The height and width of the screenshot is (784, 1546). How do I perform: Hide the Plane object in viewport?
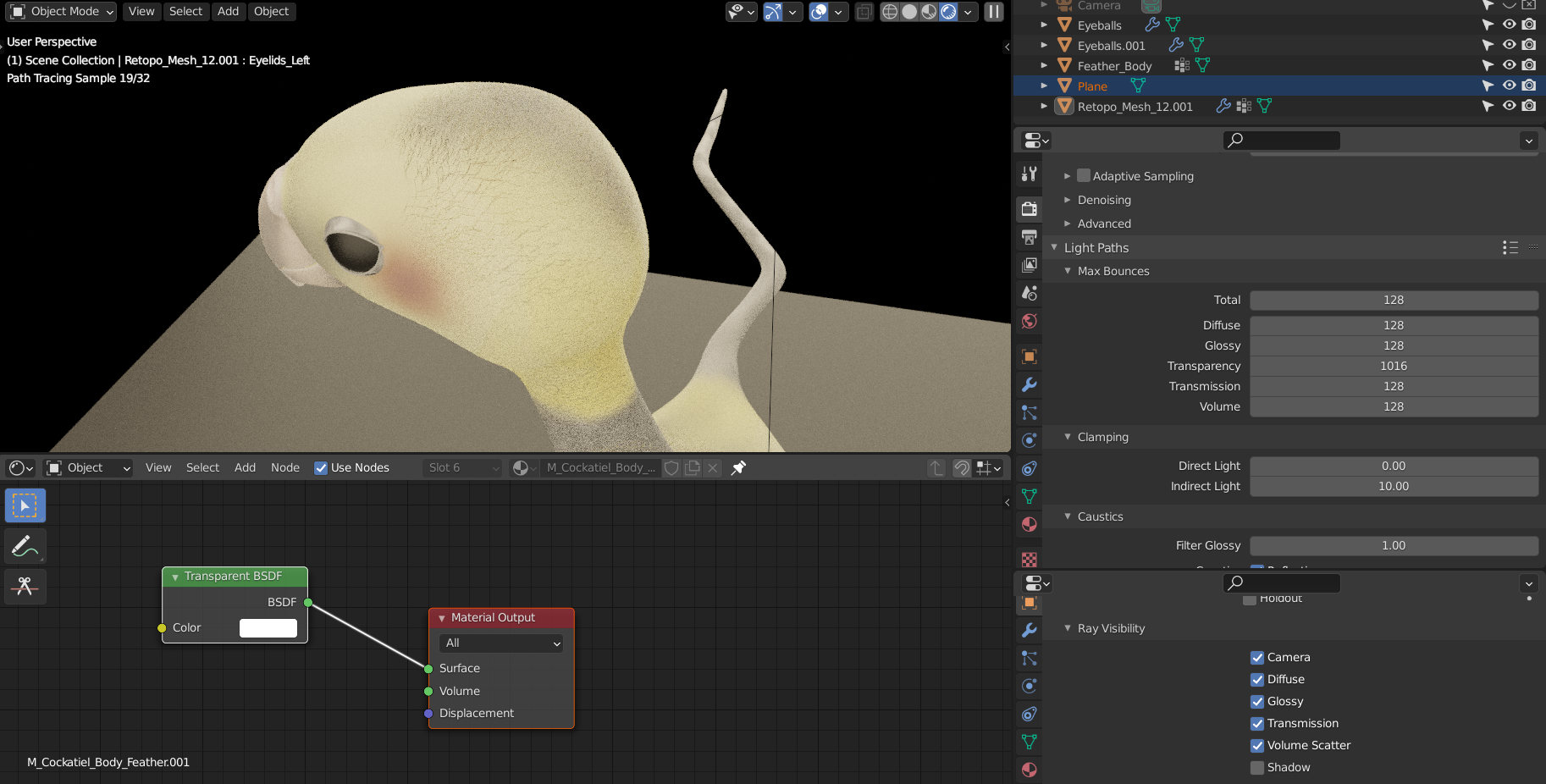(1509, 86)
